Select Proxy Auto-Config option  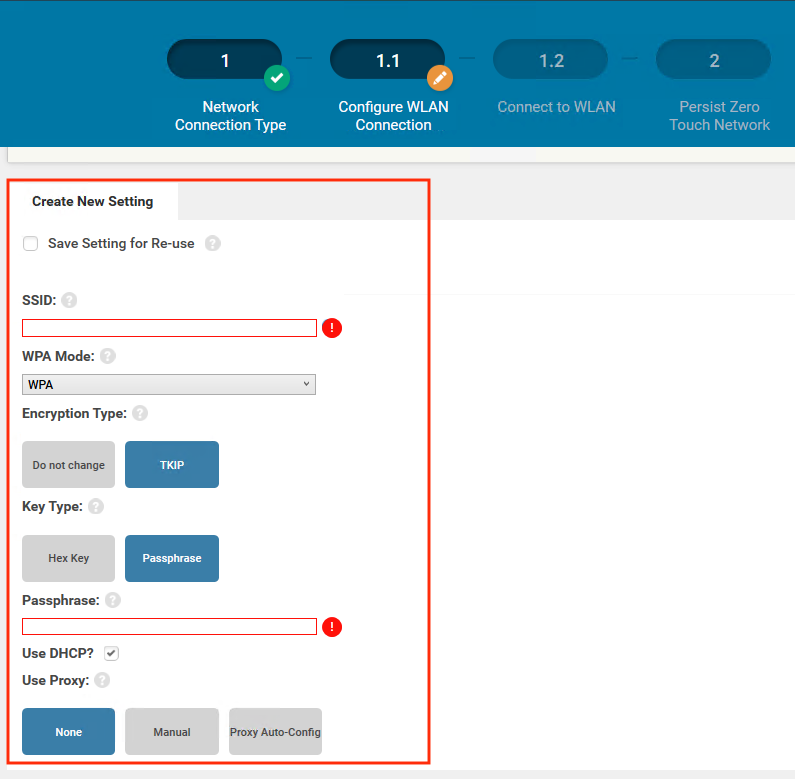coord(275,732)
